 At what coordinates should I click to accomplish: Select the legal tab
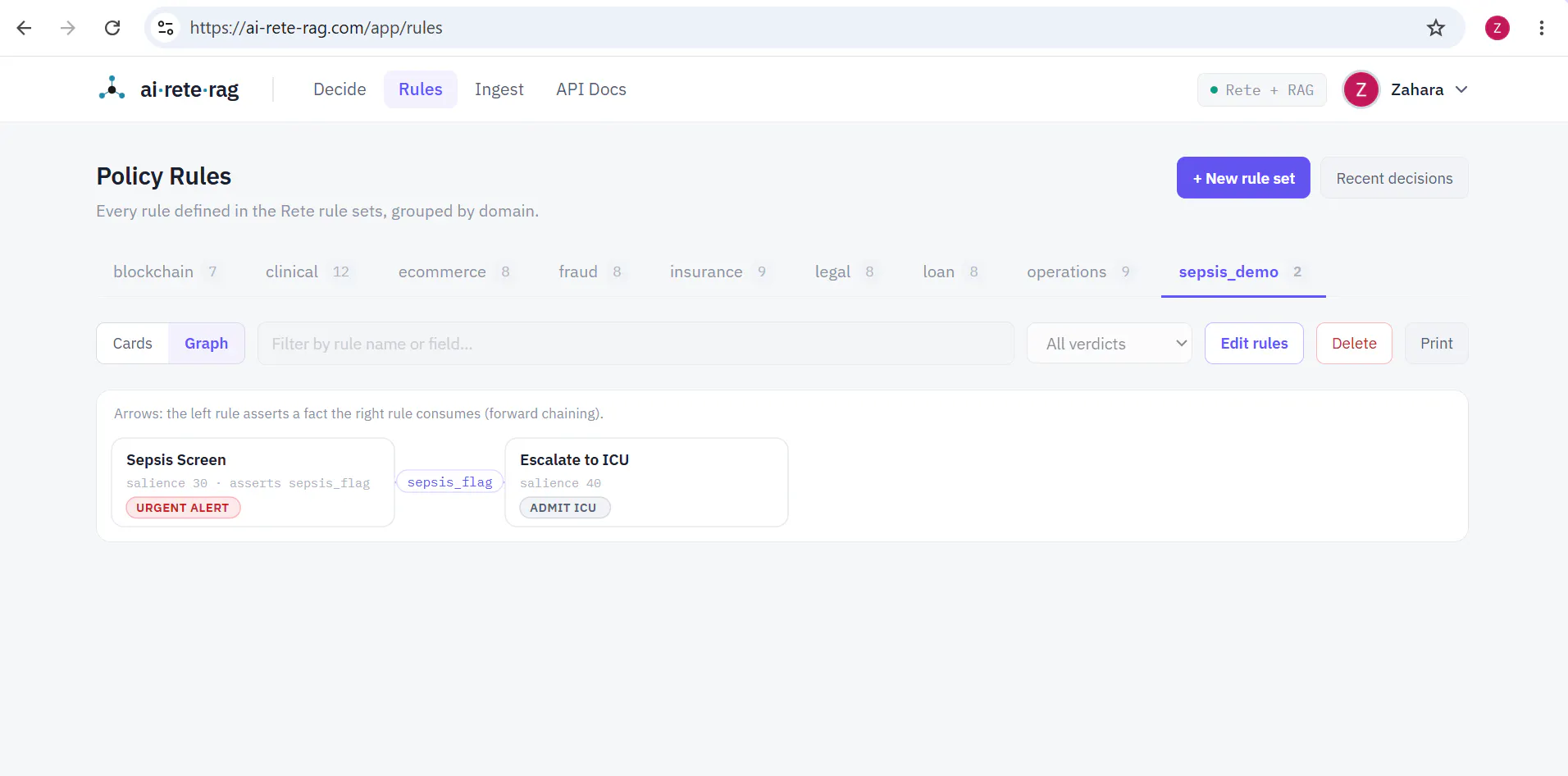(x=846, y=272)
